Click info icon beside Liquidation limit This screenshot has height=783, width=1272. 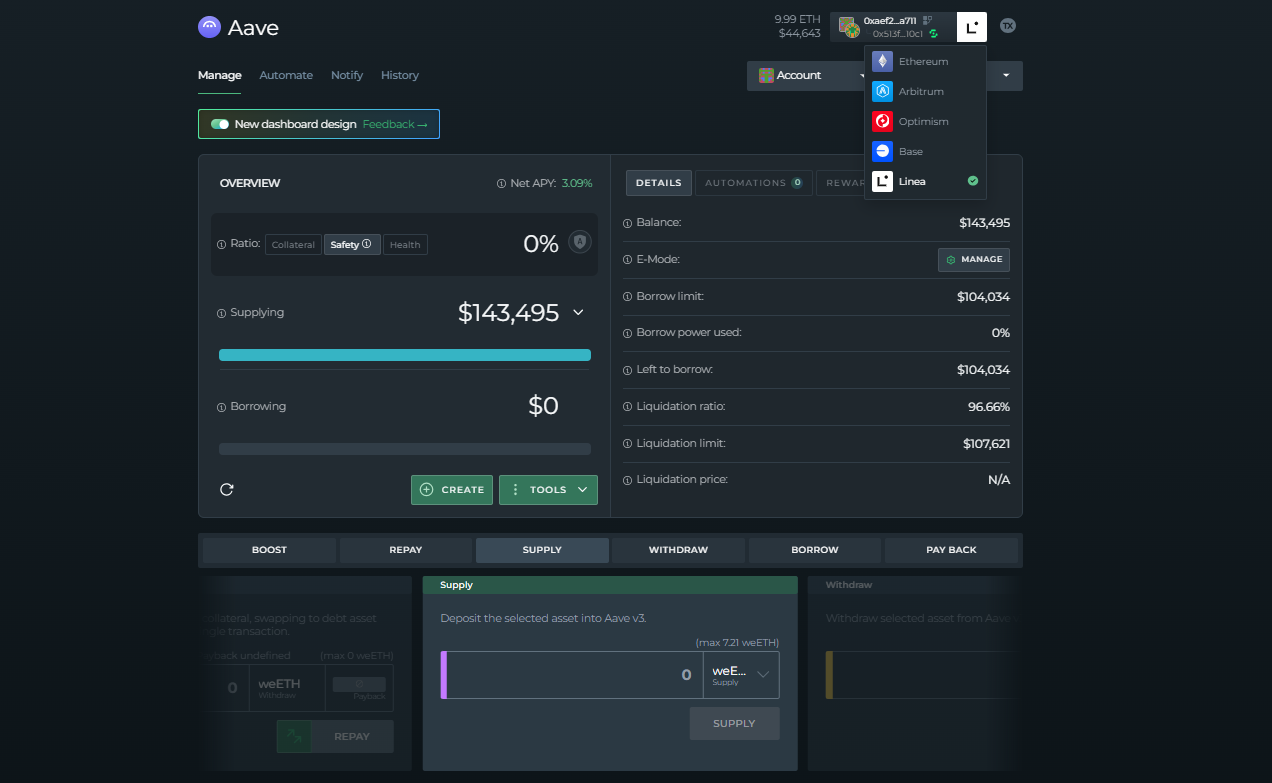(628, 444)
